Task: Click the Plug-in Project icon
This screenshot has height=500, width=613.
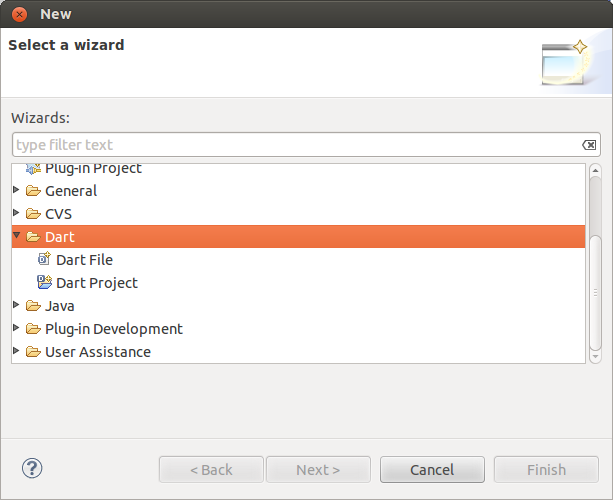Action: point(33,168)
